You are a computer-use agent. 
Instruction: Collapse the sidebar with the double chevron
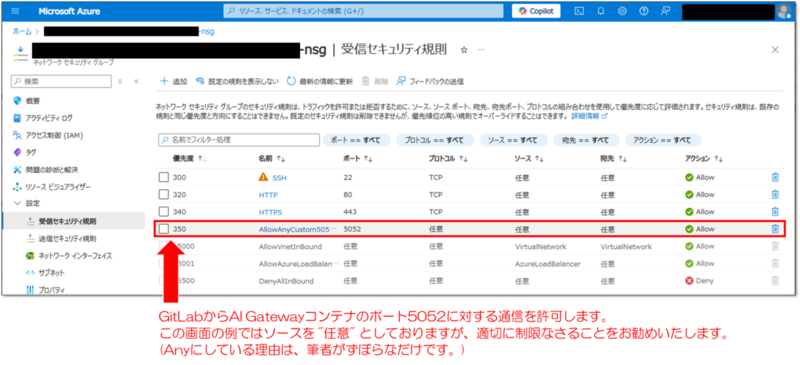pos(136,81)
